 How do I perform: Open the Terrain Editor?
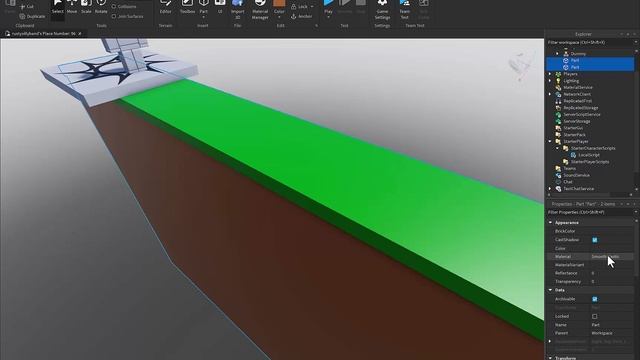(x=165, y=7)
